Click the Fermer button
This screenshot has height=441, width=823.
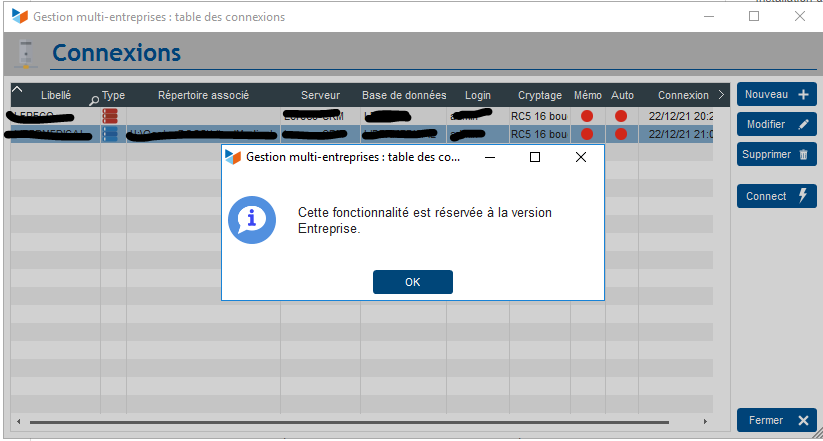point(778,421)
